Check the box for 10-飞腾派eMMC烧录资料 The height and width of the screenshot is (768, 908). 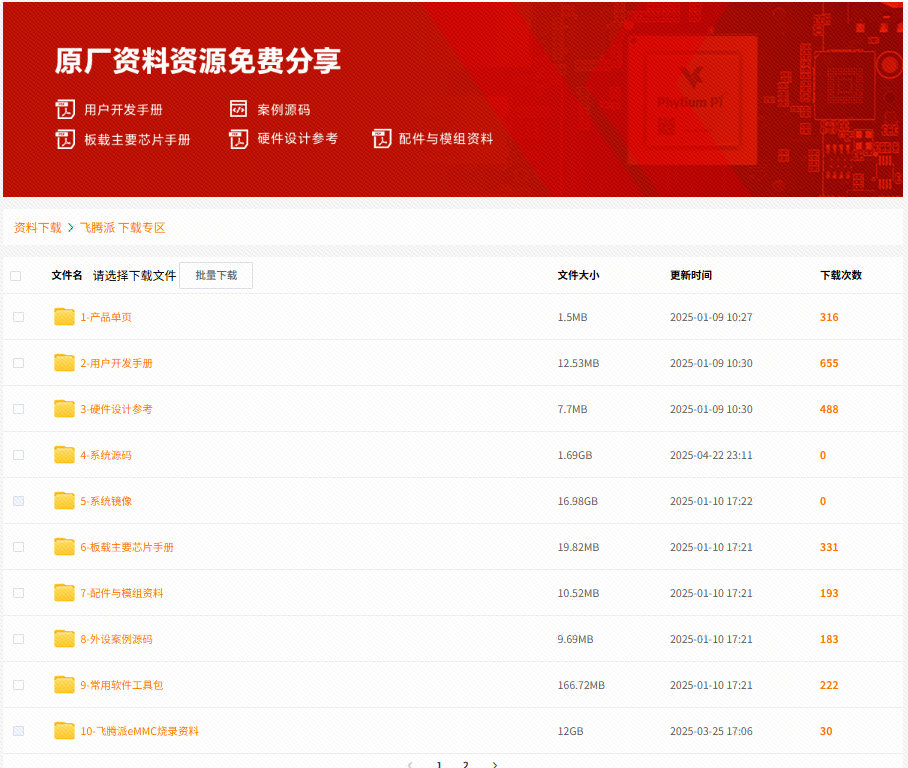19,731
